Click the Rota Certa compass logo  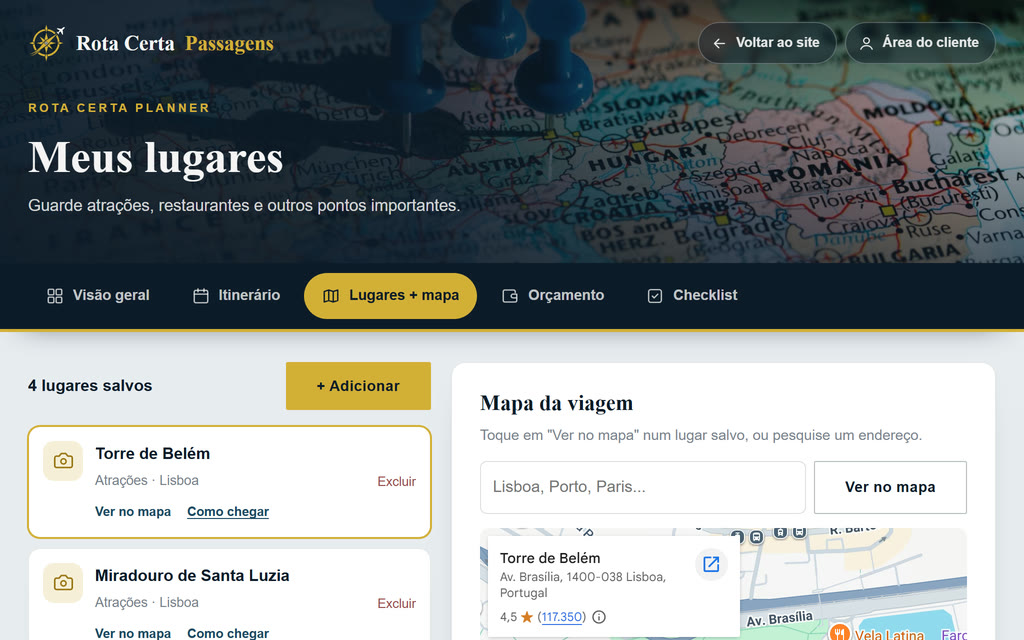[47, 43]
